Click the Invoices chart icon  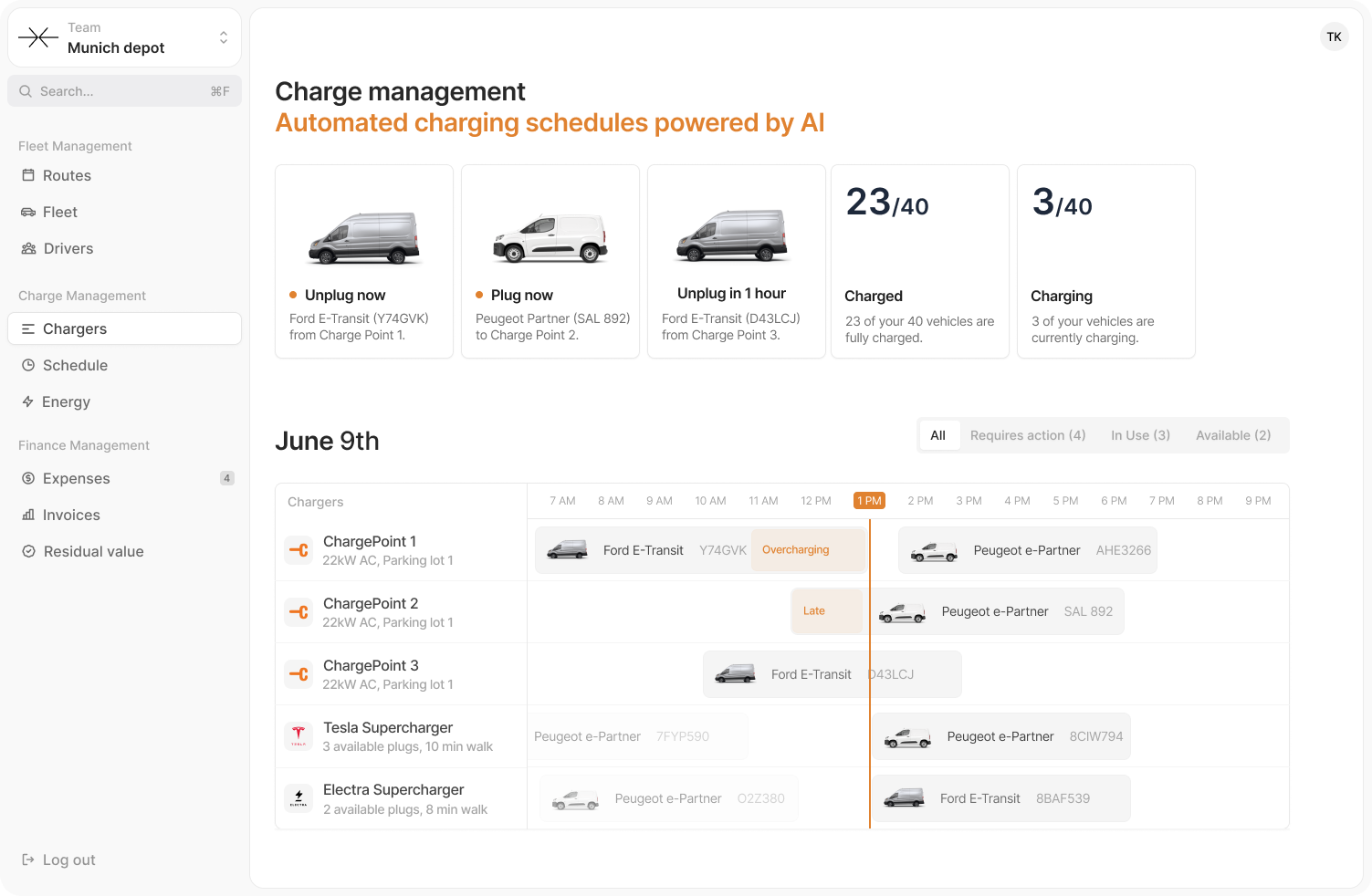(28, 515)
